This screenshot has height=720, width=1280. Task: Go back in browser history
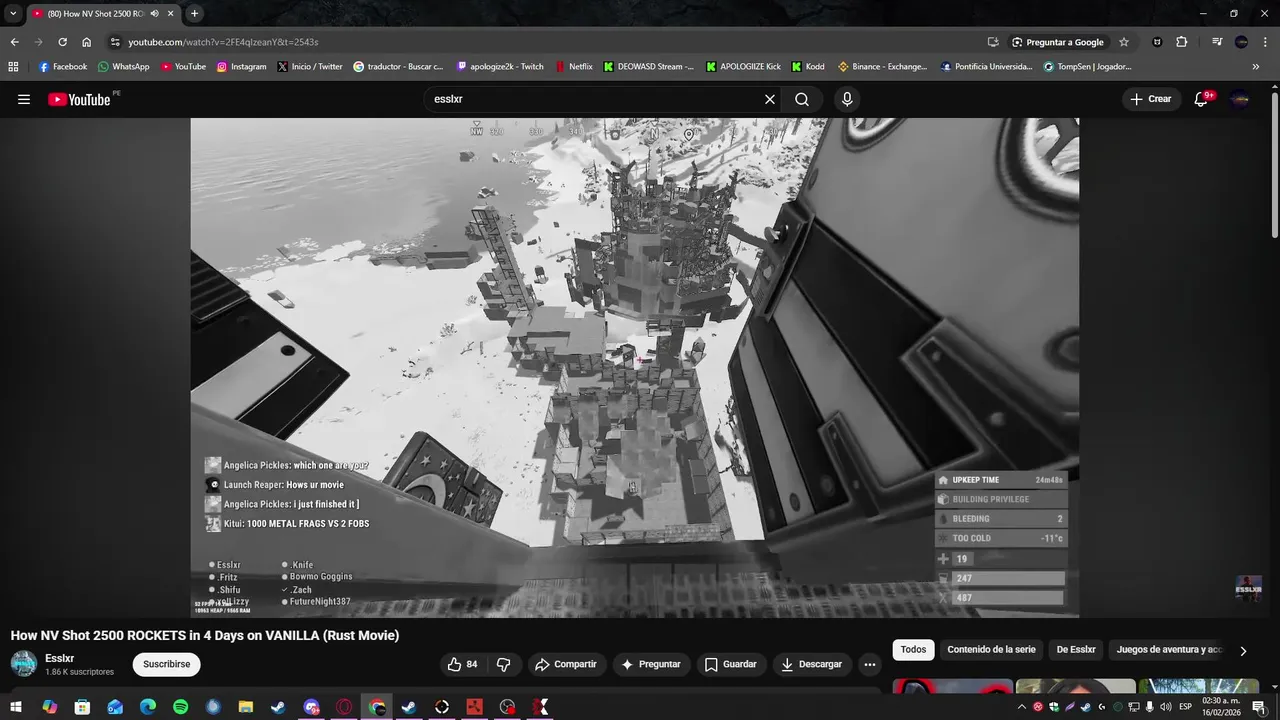[x=14, y=42]
